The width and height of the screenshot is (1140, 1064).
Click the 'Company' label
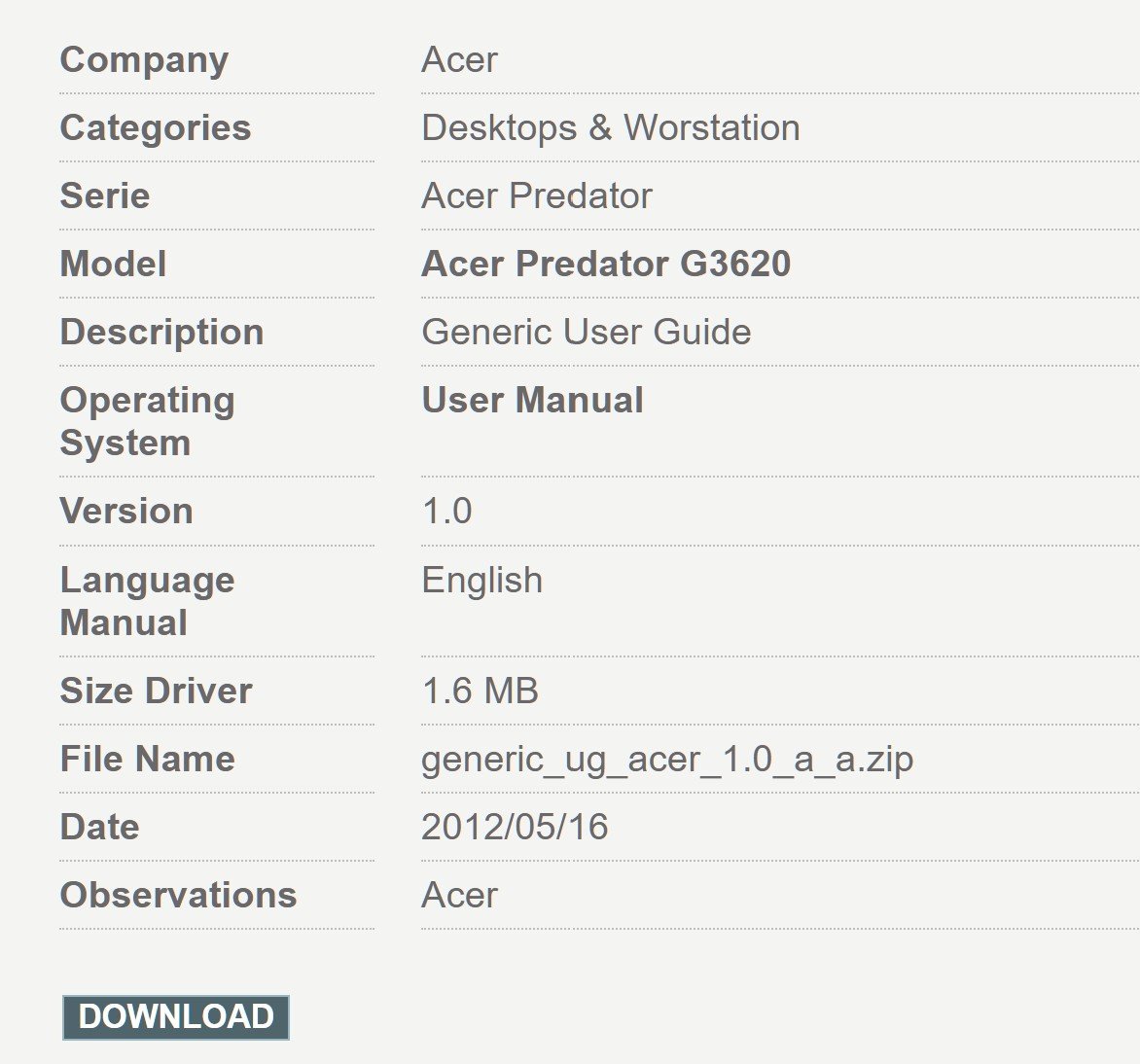(144, 61)
